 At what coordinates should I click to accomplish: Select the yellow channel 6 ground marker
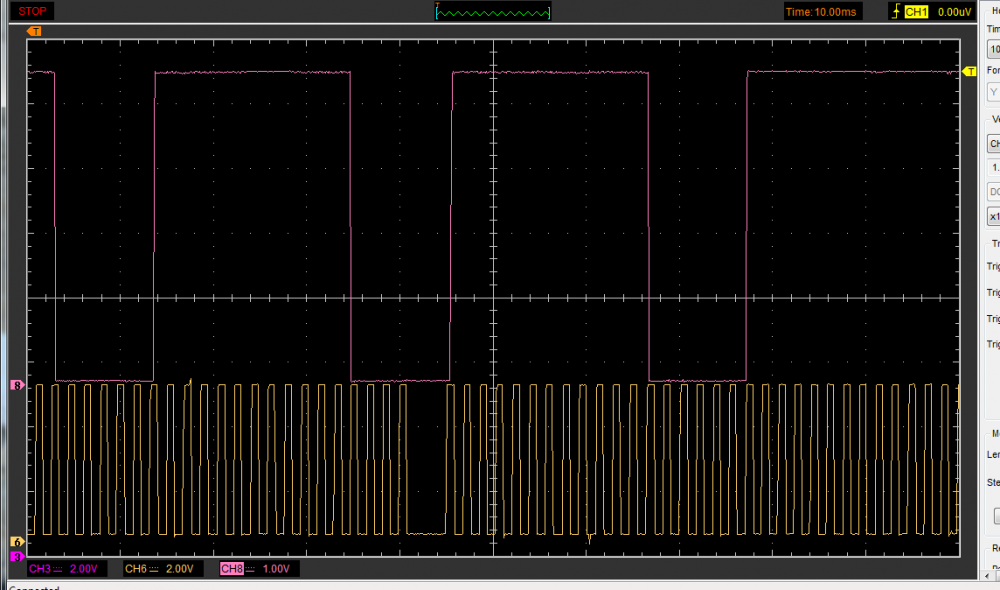click(x=16, y=542)
